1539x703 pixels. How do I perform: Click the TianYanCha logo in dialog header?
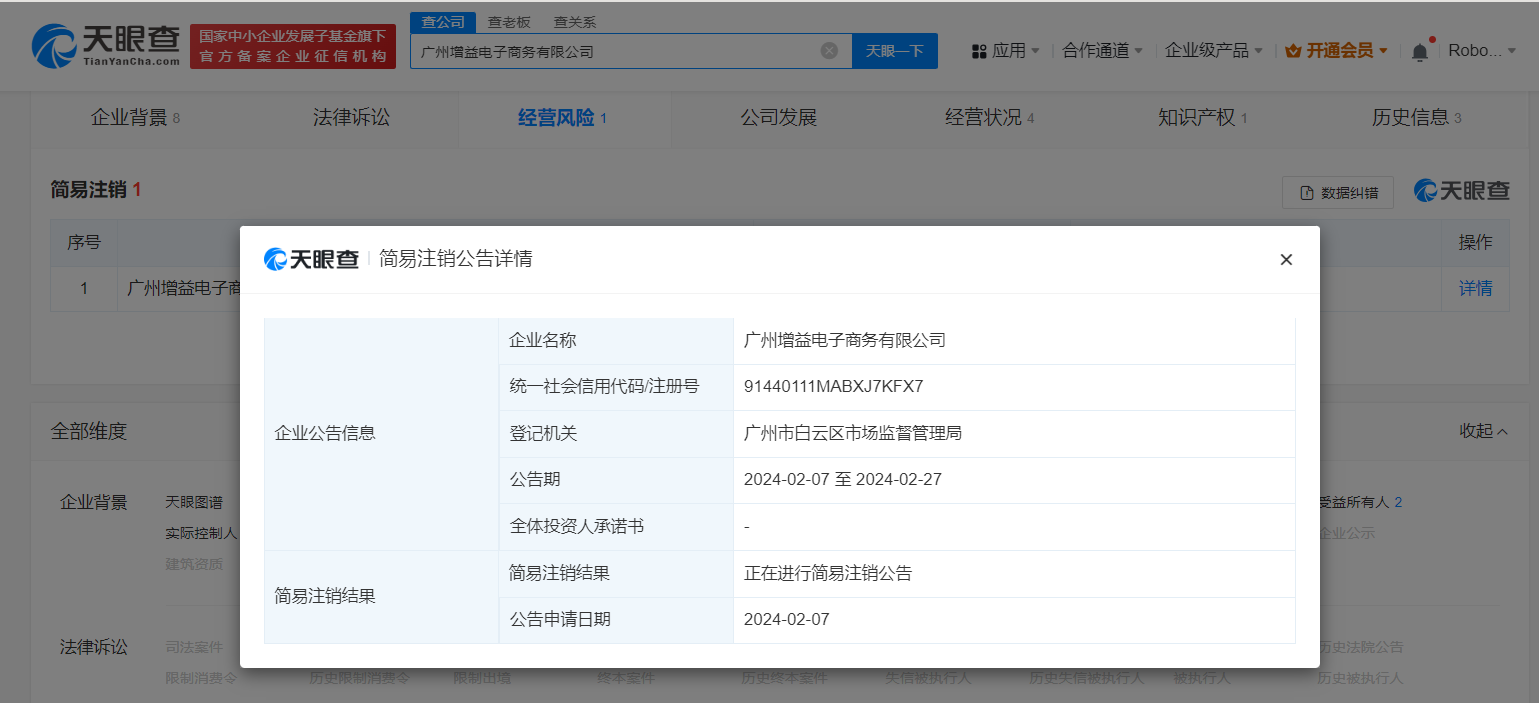click(311, 260)
